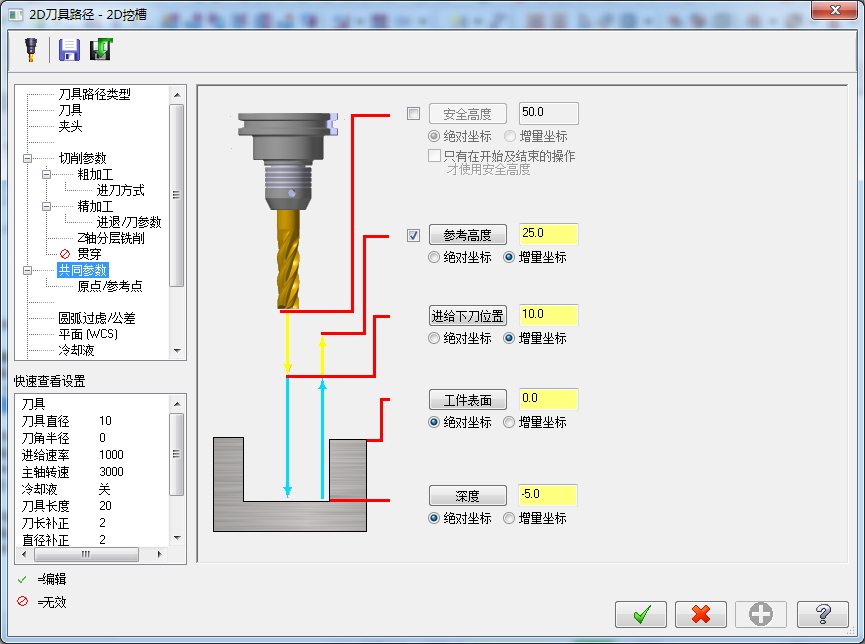Click the 参考高度 button
The image size is (865, 644).
point(467,233)
